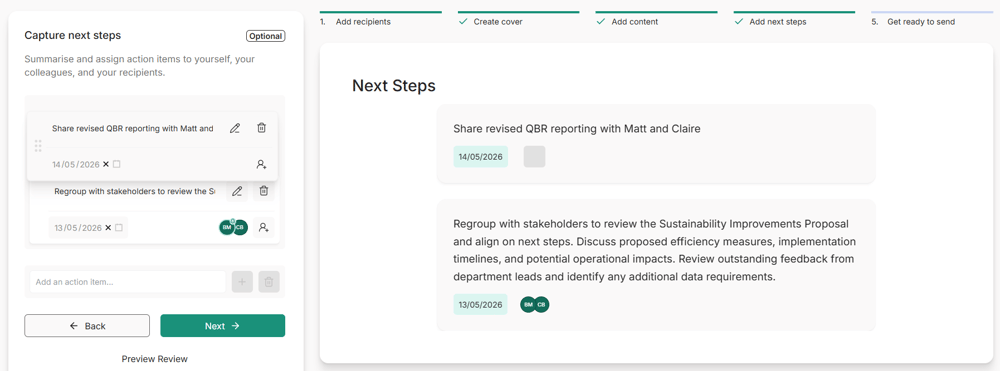The image size is (1000, 371).
Task: Click the BM avatar in the left panel
Action: [x=226, y=228]
